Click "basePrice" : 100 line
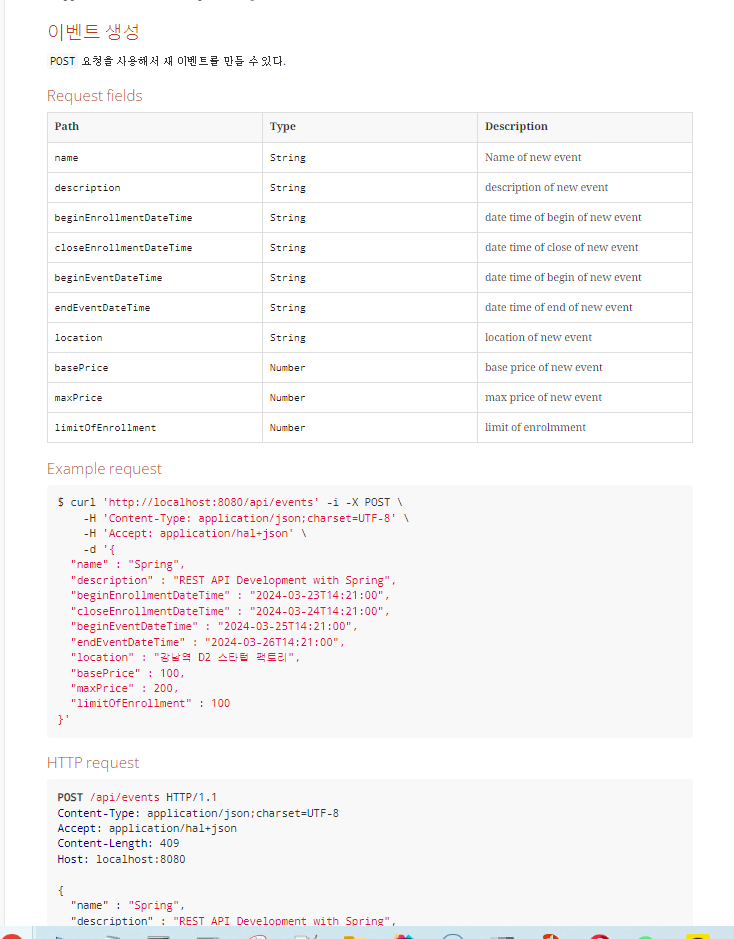 click(x=128, y=673)
